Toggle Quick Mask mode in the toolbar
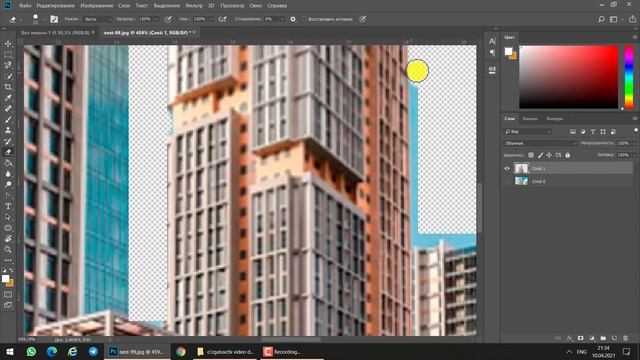Image resolution: width=640 pixels, height=360 pixels. pos(8,294)
